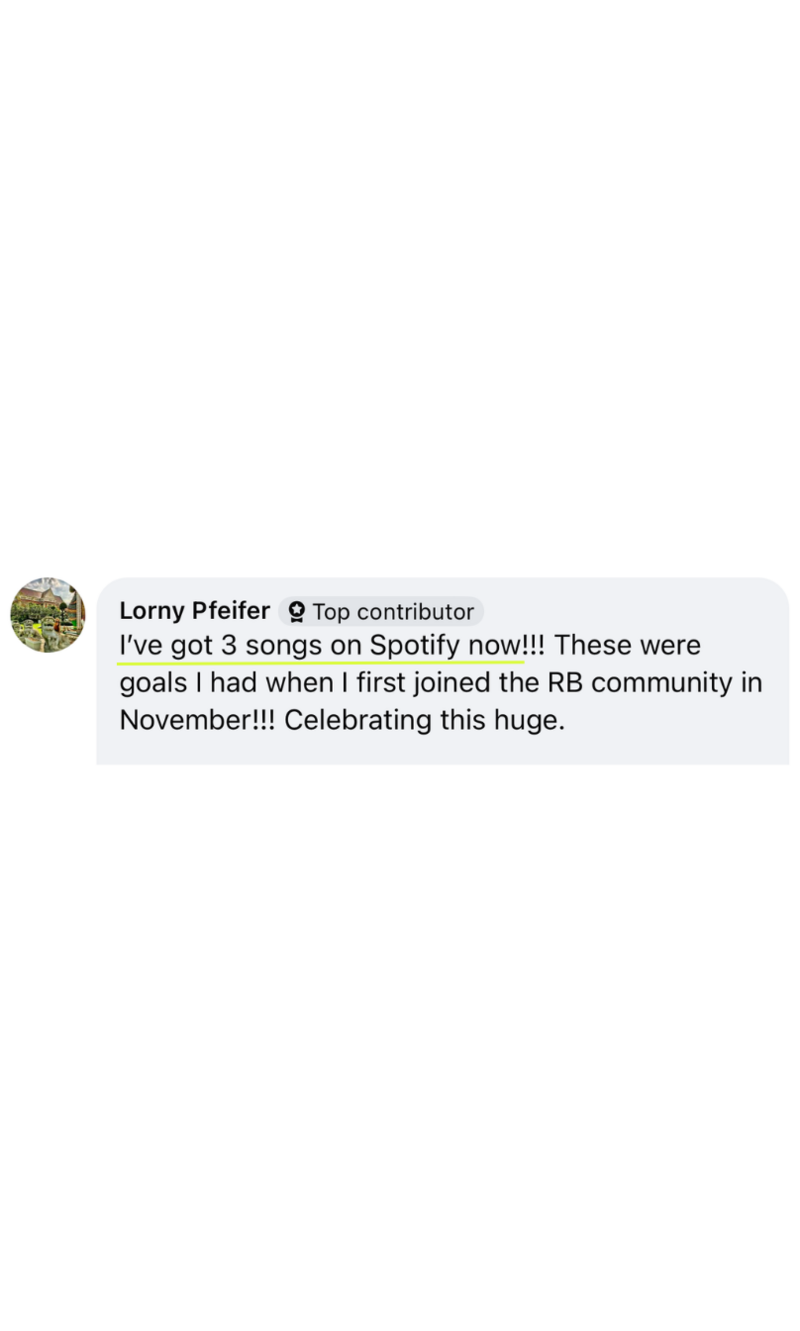Click the words 3 songs
Viewport: 800px width, 1331px height.
pyautogui.click(x=264, y=646)
